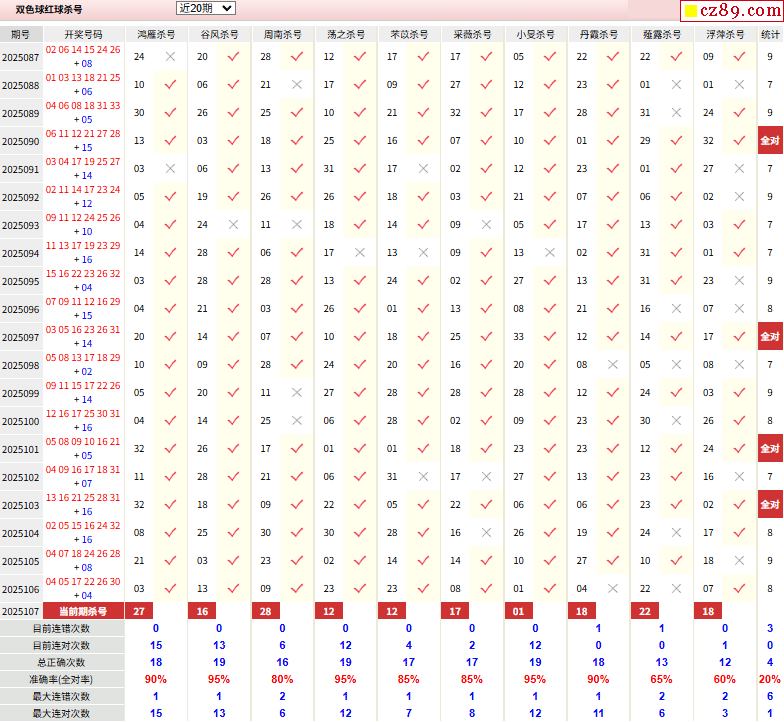Click the red checkmark in 谷风杀号 row 2025087
The image size is (784, 722).
click(233, 57)
